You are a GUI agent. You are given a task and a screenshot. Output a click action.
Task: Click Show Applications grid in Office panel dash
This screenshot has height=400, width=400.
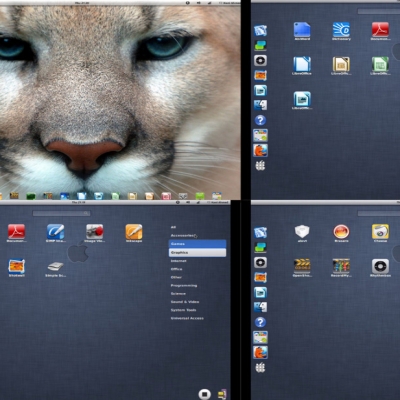click(x=260, y=165)
